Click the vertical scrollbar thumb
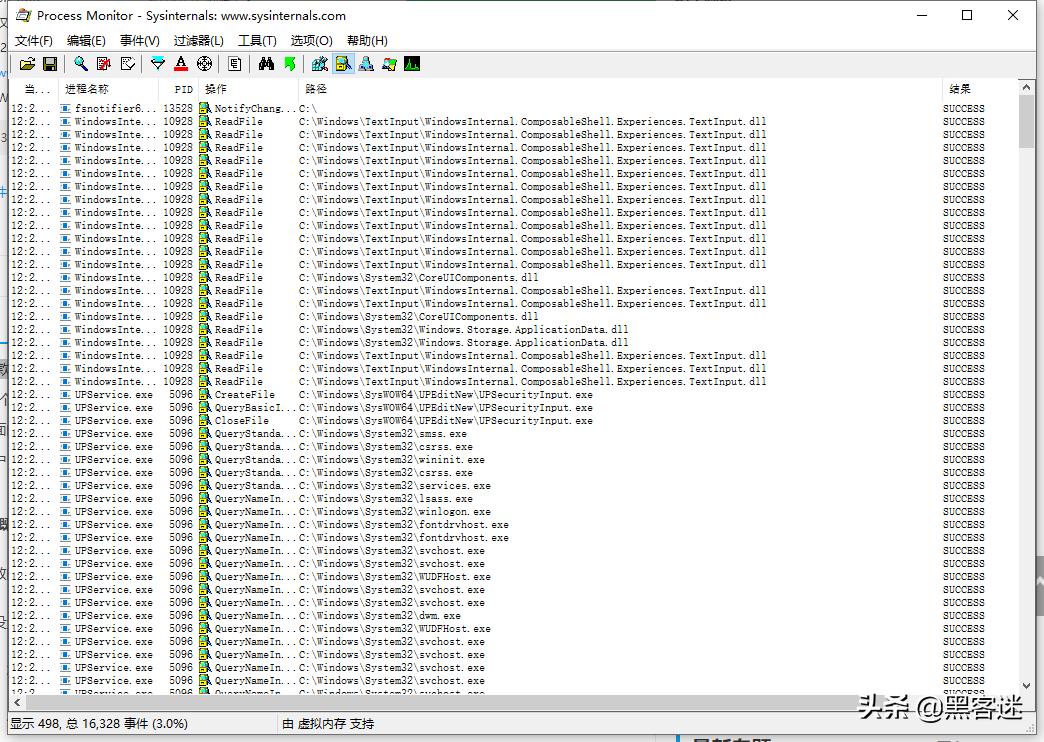 (1025, 121)
